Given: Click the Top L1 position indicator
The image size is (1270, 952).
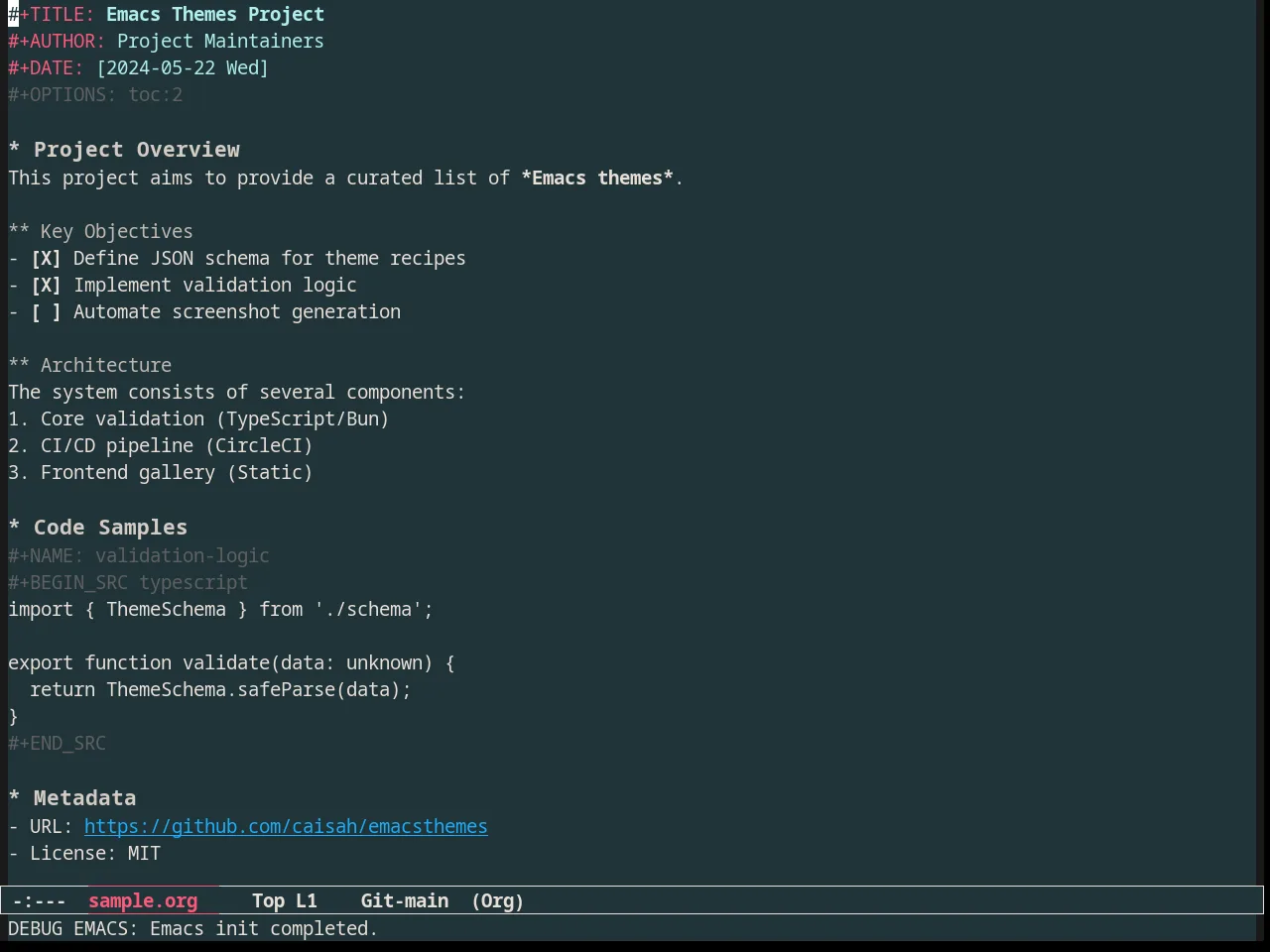Looking at the screenshot, I should tap(285, 901).
